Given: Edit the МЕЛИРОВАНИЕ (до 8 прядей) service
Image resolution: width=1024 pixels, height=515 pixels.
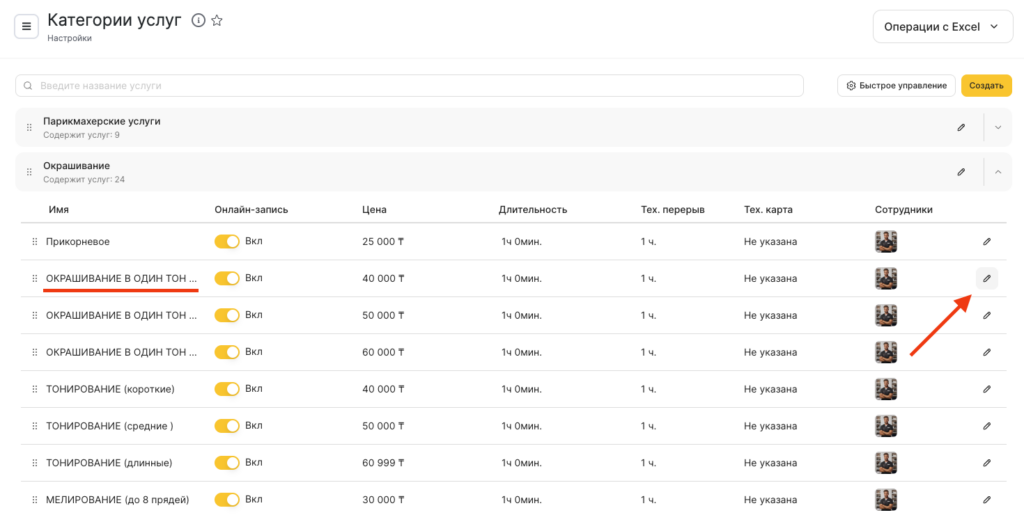Looking at the screenshot, I should (986, 499).
